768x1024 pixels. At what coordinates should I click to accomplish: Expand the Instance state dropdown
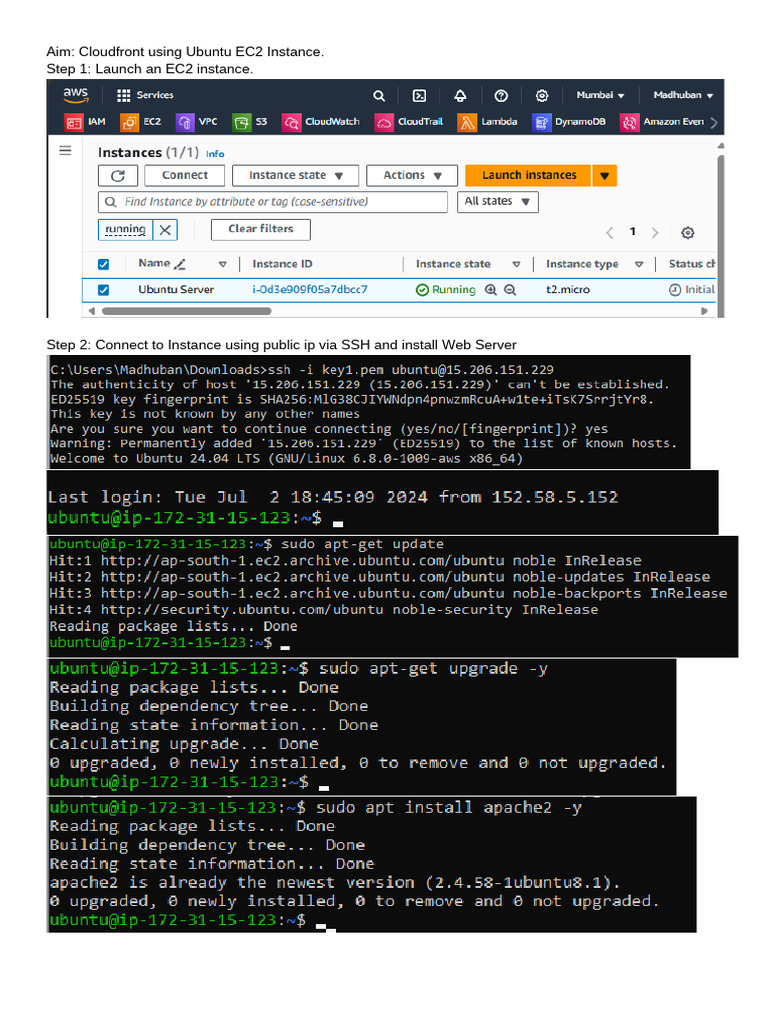click(x=295, y=176)
